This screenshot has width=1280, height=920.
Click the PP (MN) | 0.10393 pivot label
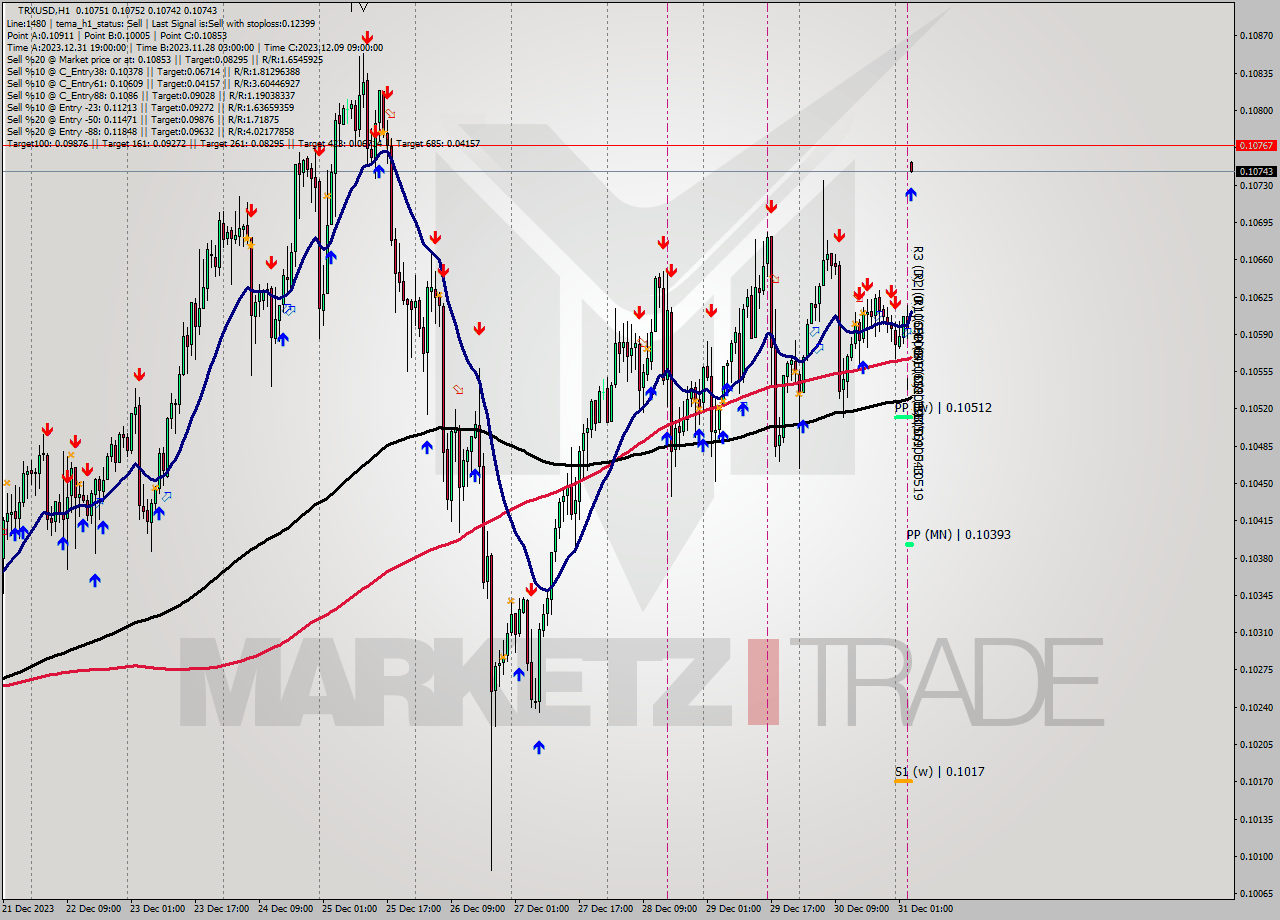[x=958, y=535]
